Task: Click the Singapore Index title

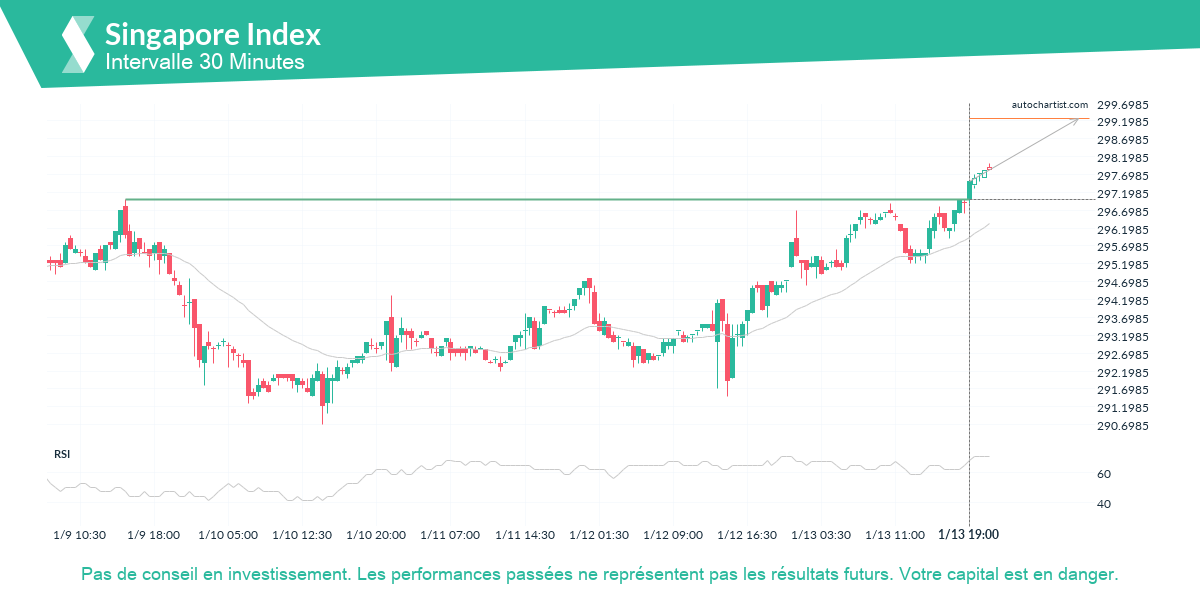Action: pos(213,35)
